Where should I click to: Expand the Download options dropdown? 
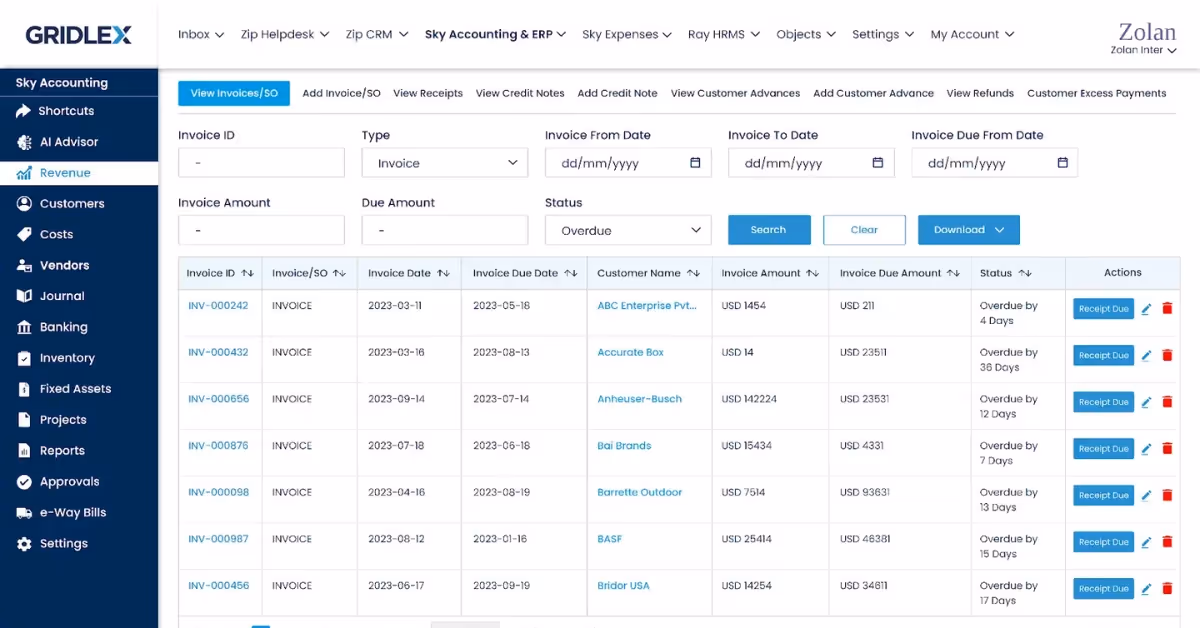coord(967,229)
